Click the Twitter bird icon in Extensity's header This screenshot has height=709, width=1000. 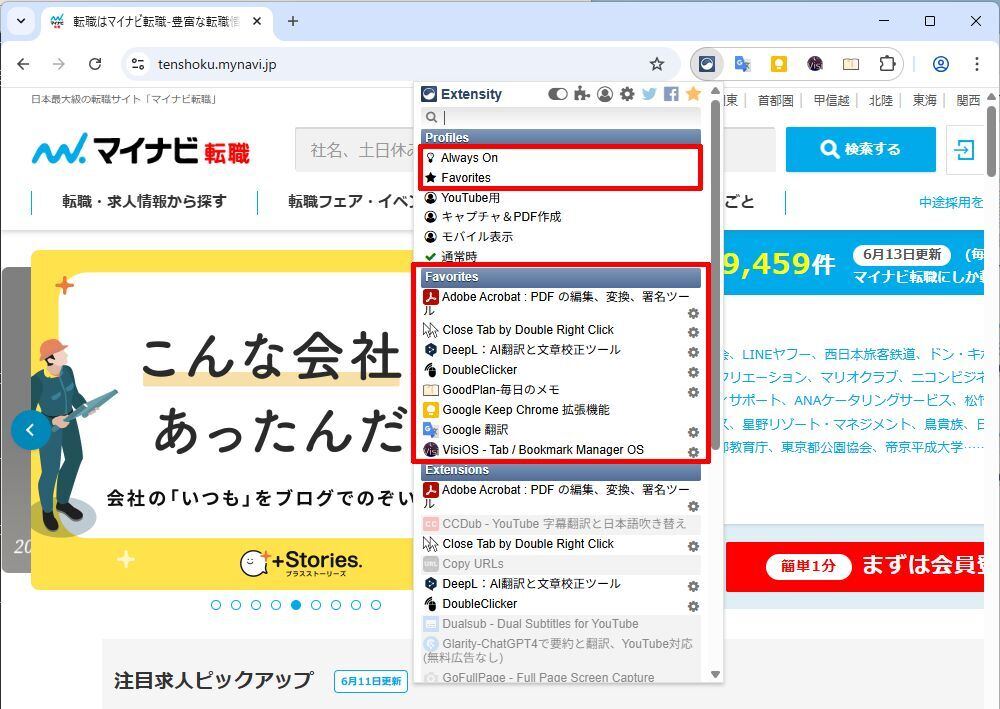pyautogui.click(x=649, y=94)
